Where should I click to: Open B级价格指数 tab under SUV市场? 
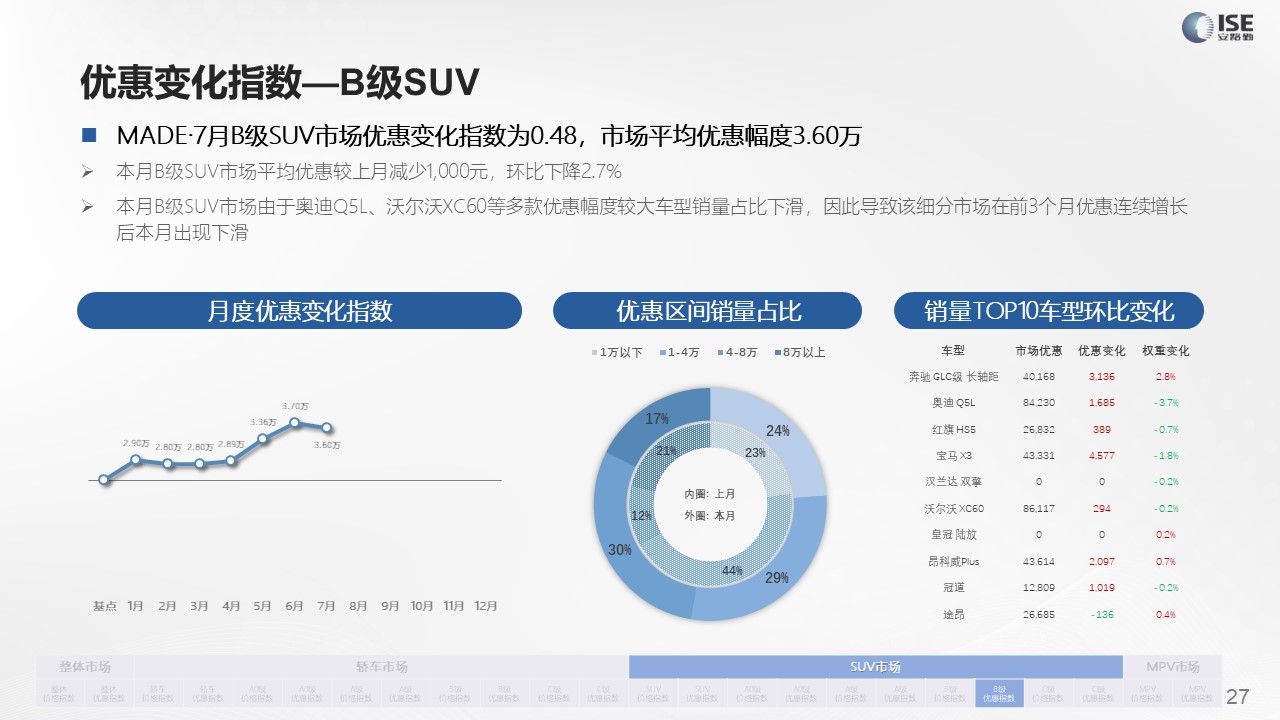(949, 693)
